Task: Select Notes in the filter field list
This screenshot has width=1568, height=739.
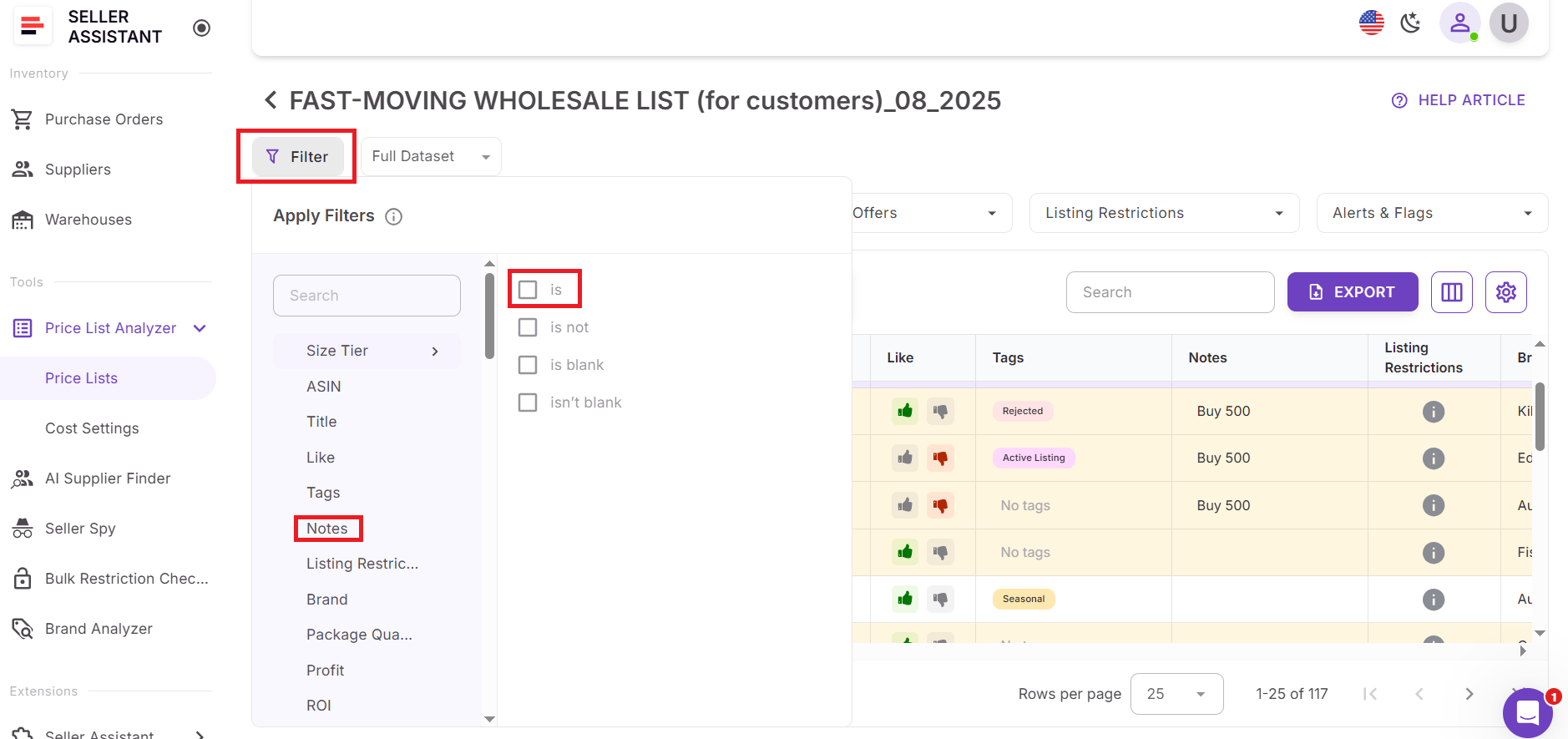Action: click(x=327, y=529)
